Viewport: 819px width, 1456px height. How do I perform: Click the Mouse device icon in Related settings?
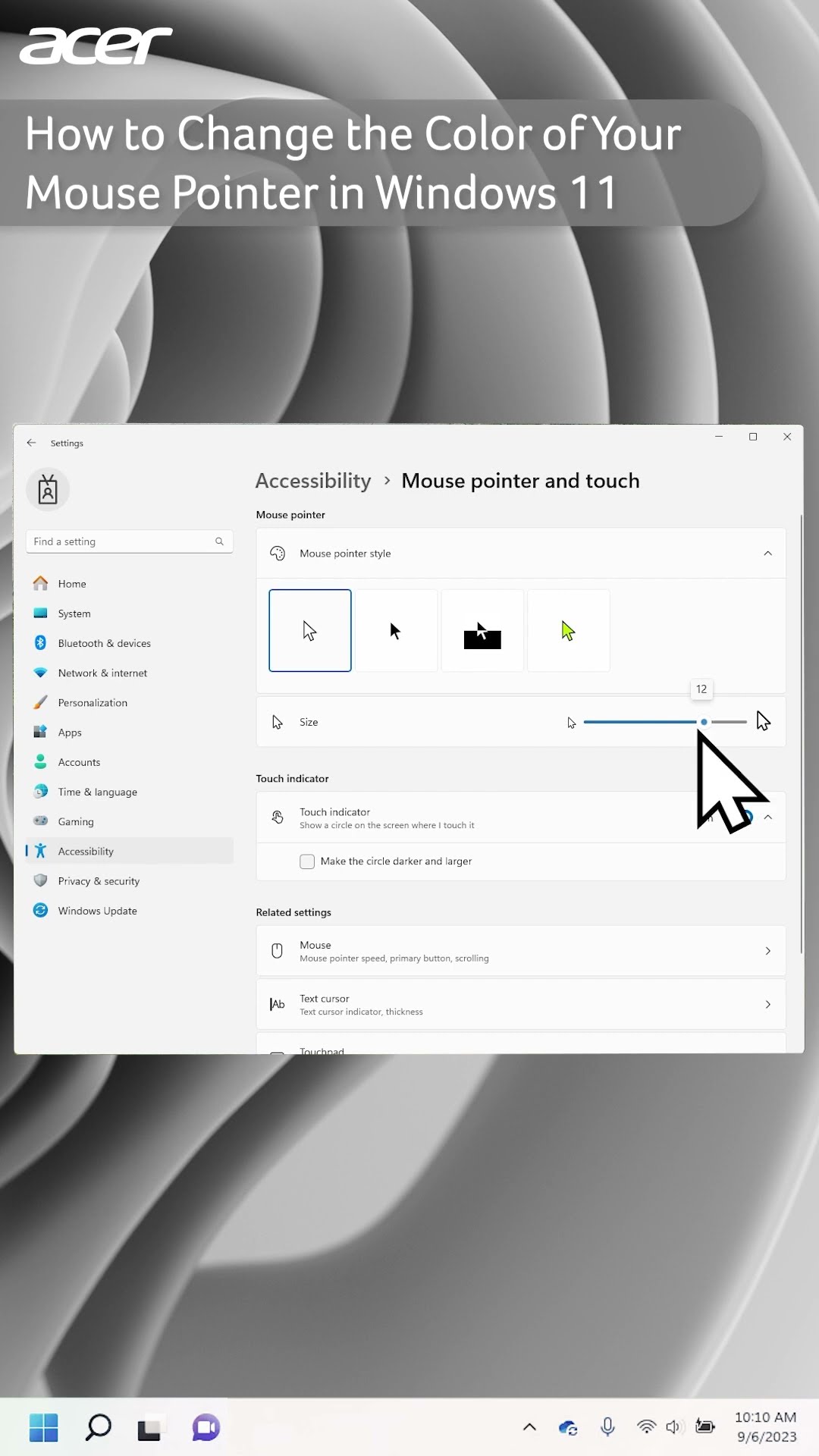[x=278, y=951]
